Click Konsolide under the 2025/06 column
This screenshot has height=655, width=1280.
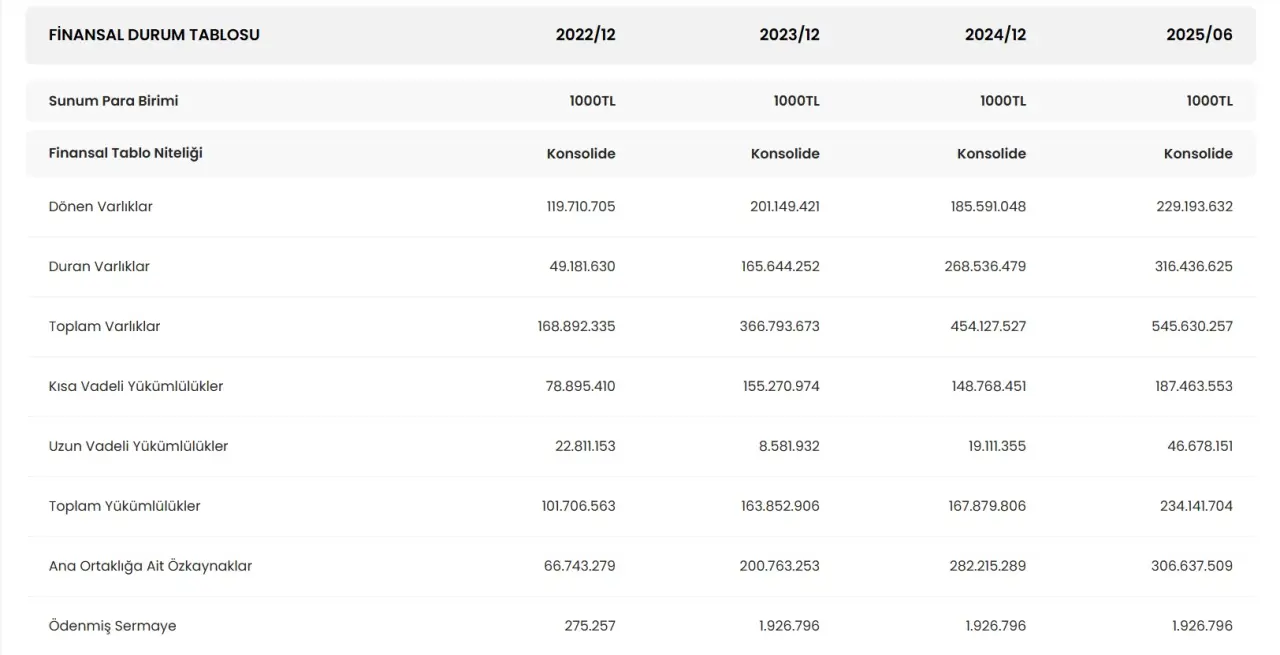[x=1198, y=154]
